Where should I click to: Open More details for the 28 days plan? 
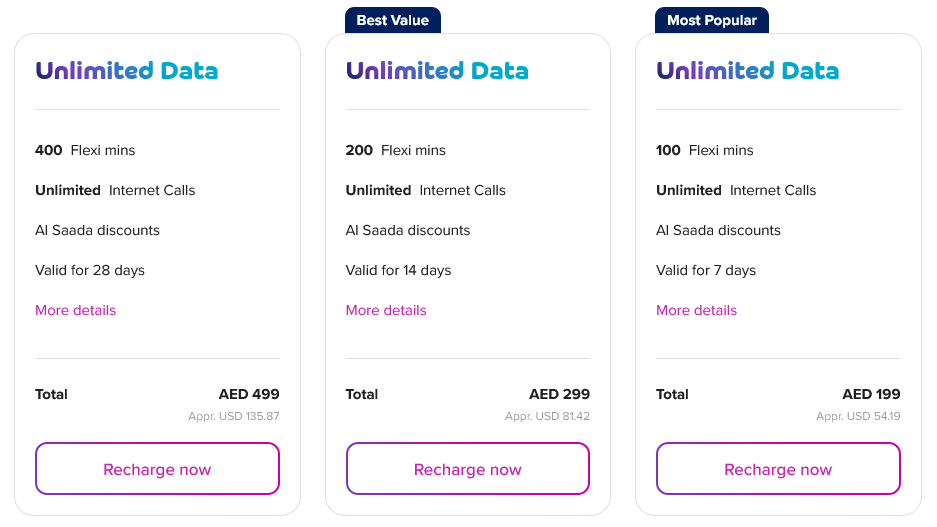point(75,310)
